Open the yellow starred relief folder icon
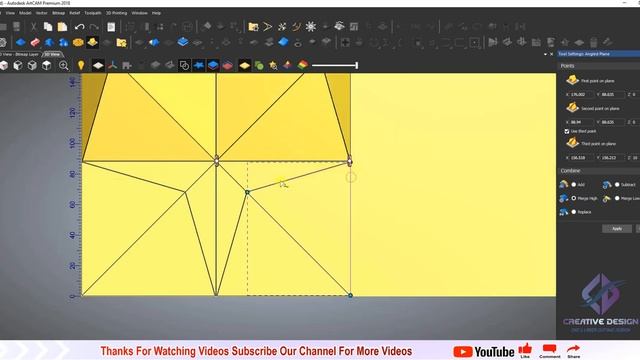The image size is (640, 360). (x=122, y=42)
